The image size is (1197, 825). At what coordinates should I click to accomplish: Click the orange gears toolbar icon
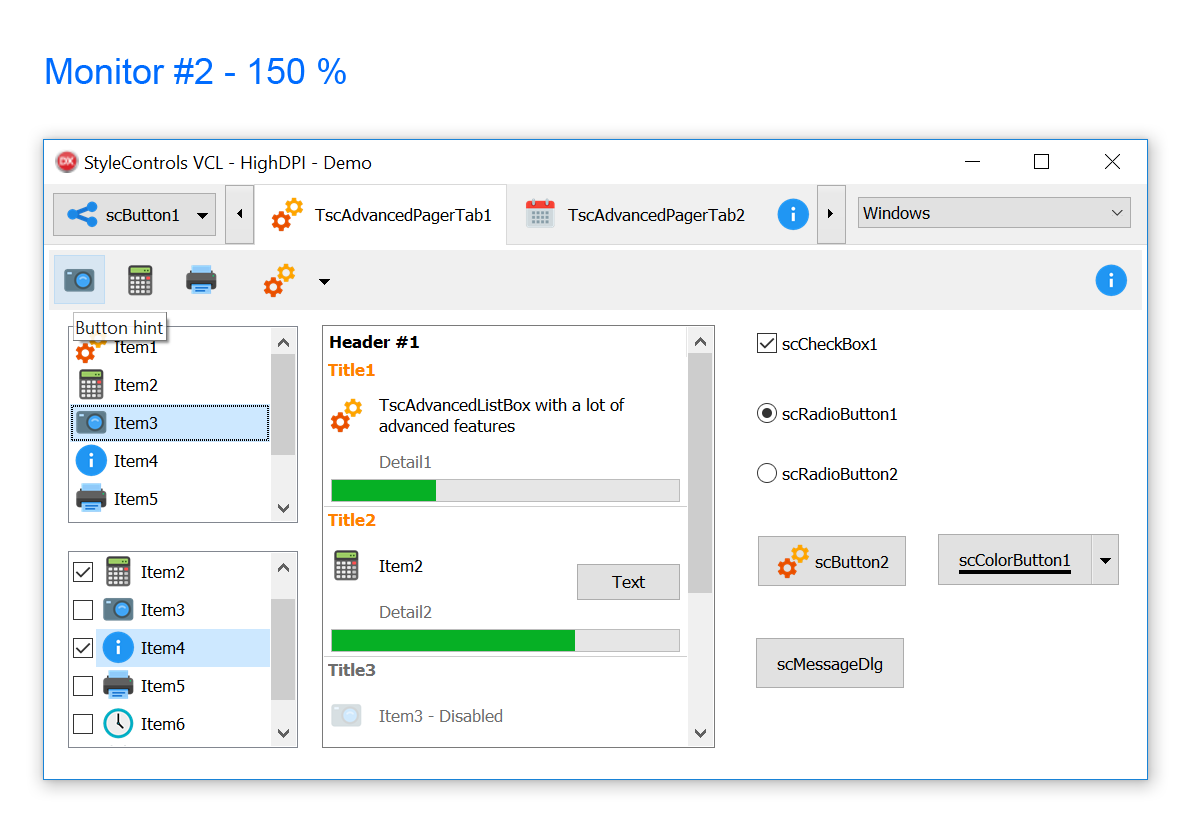pyautogui.click(x=279, y=280)
